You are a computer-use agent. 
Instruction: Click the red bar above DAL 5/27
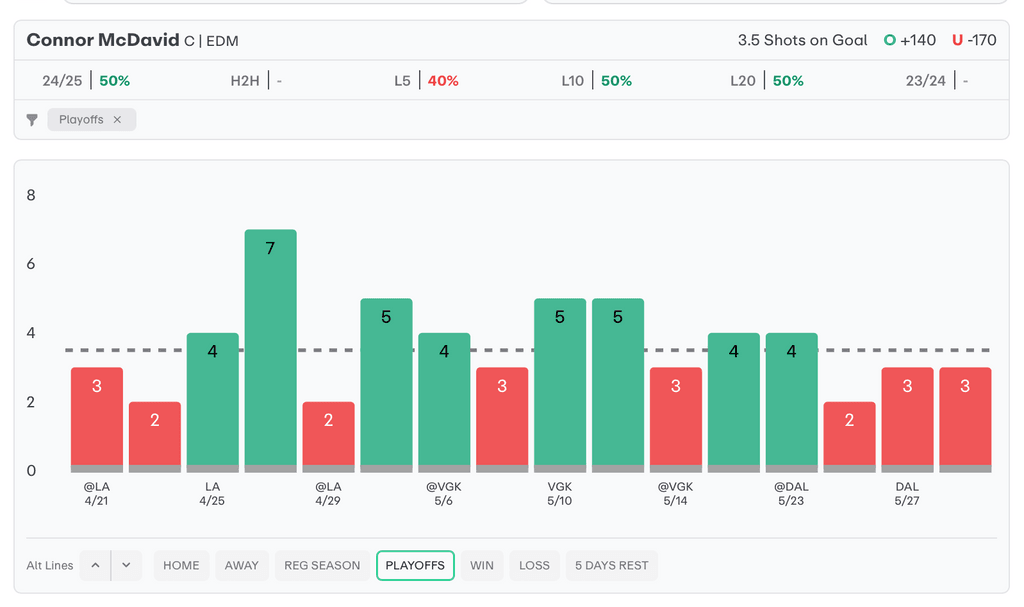point(907,419)
